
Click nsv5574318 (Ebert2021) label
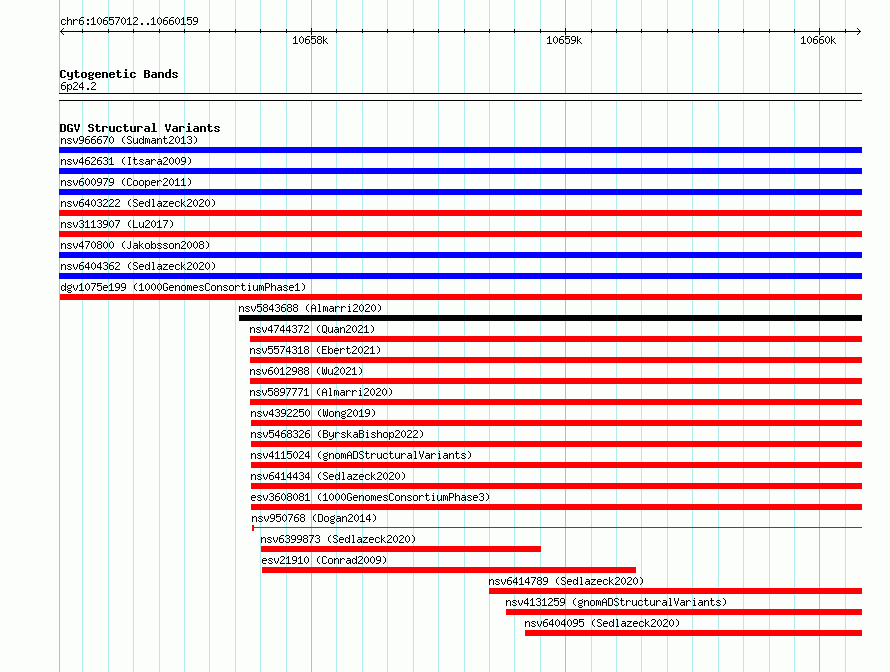click(x=315, y=350)
